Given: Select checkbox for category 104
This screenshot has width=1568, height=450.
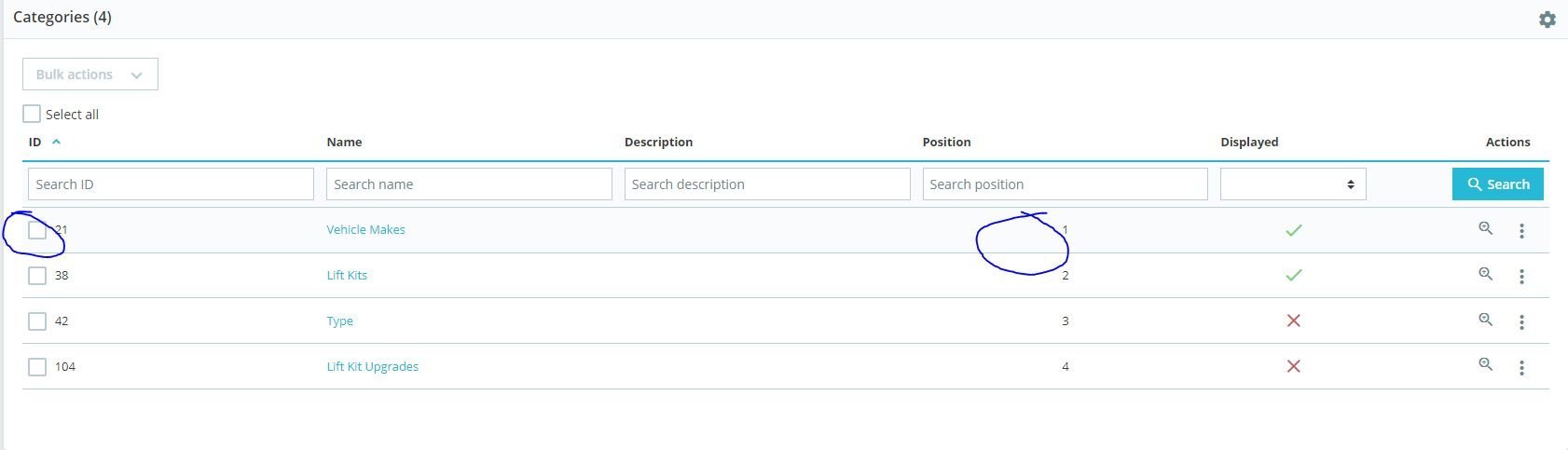Looking at the screenshot, I should click(x=37, y=367).
